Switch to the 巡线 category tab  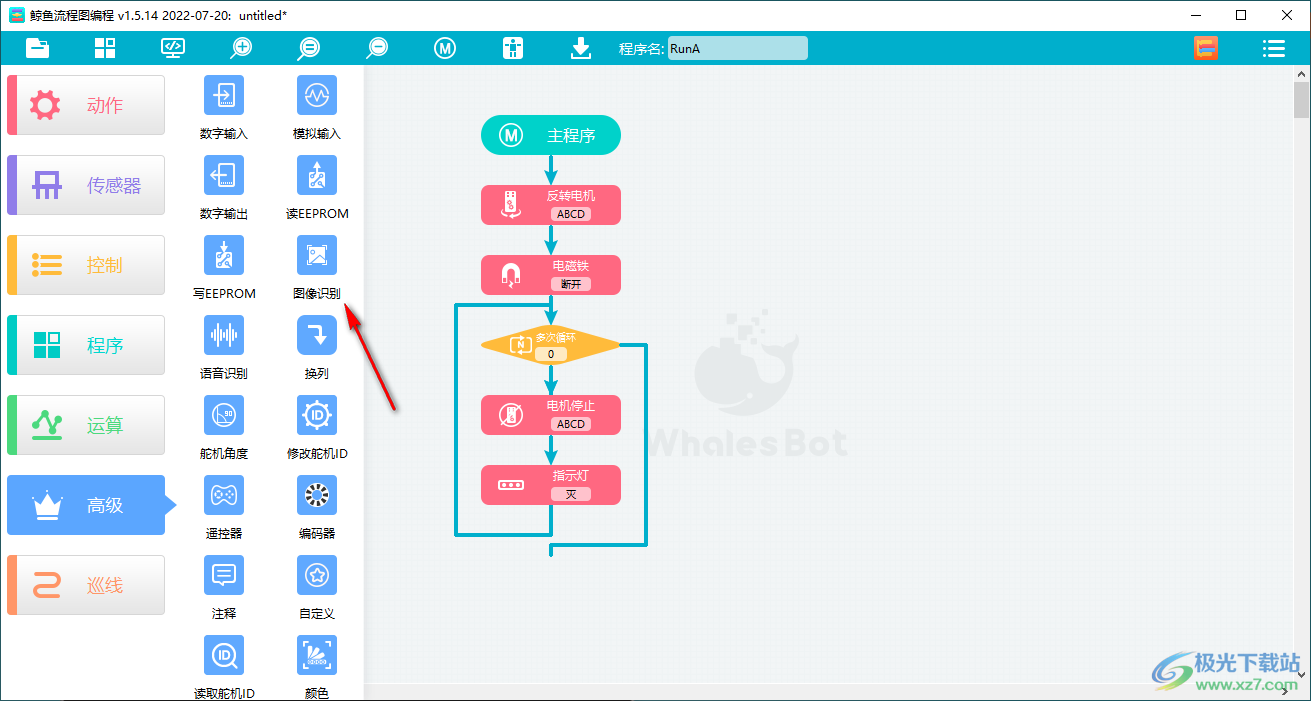point(86,585)
